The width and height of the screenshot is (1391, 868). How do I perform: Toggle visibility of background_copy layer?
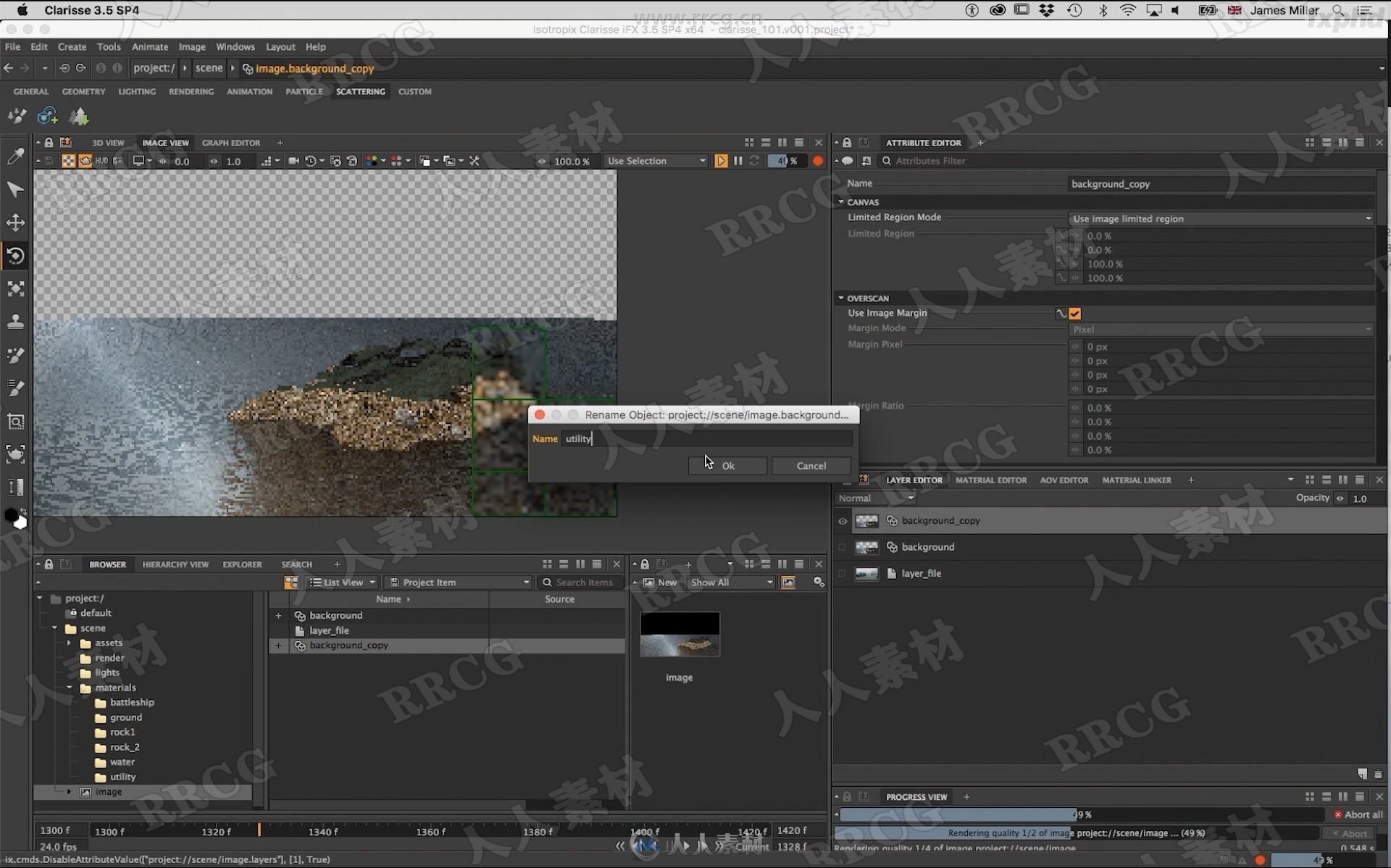tap(843, 519)
